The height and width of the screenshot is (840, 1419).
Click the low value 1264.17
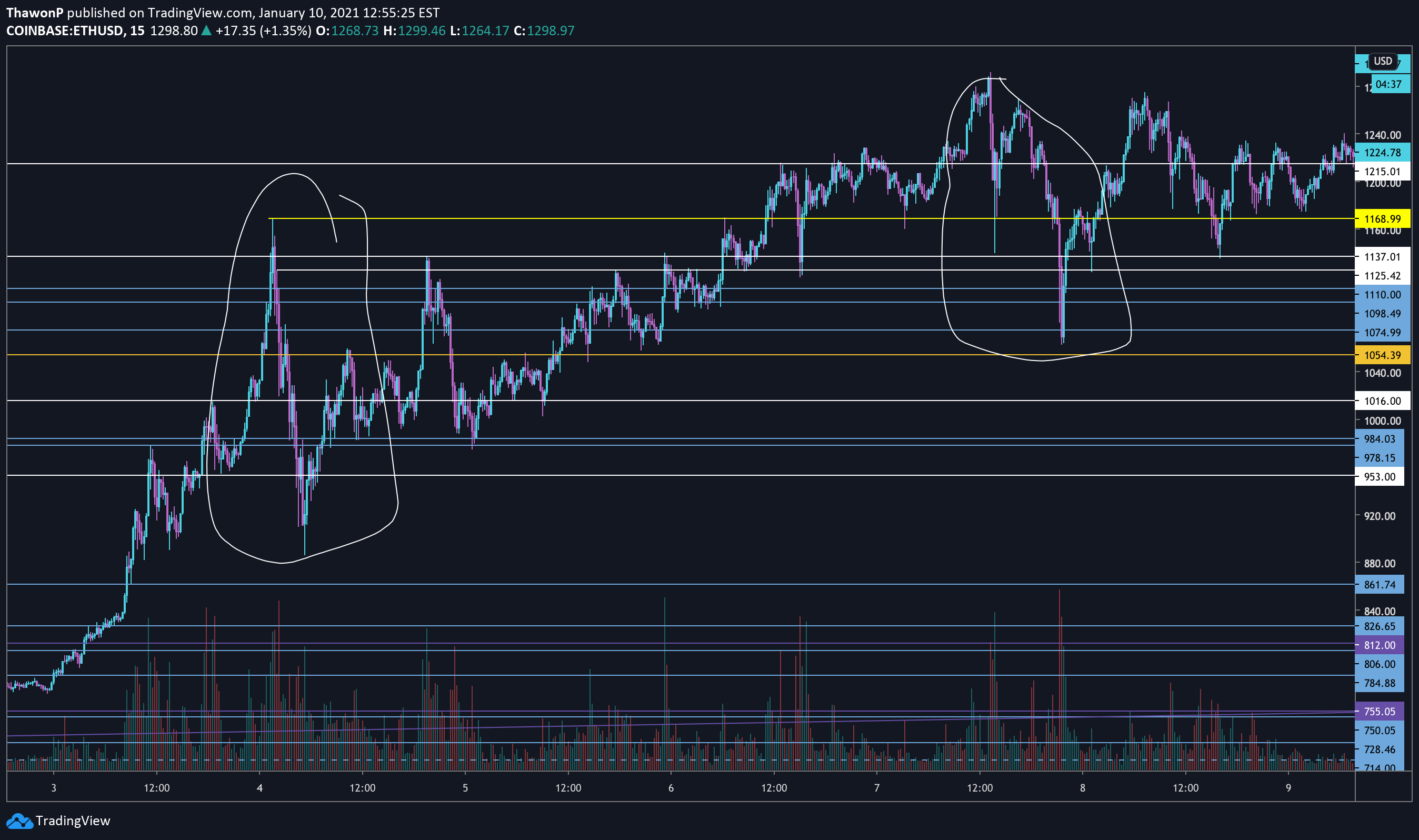point(486,31)
